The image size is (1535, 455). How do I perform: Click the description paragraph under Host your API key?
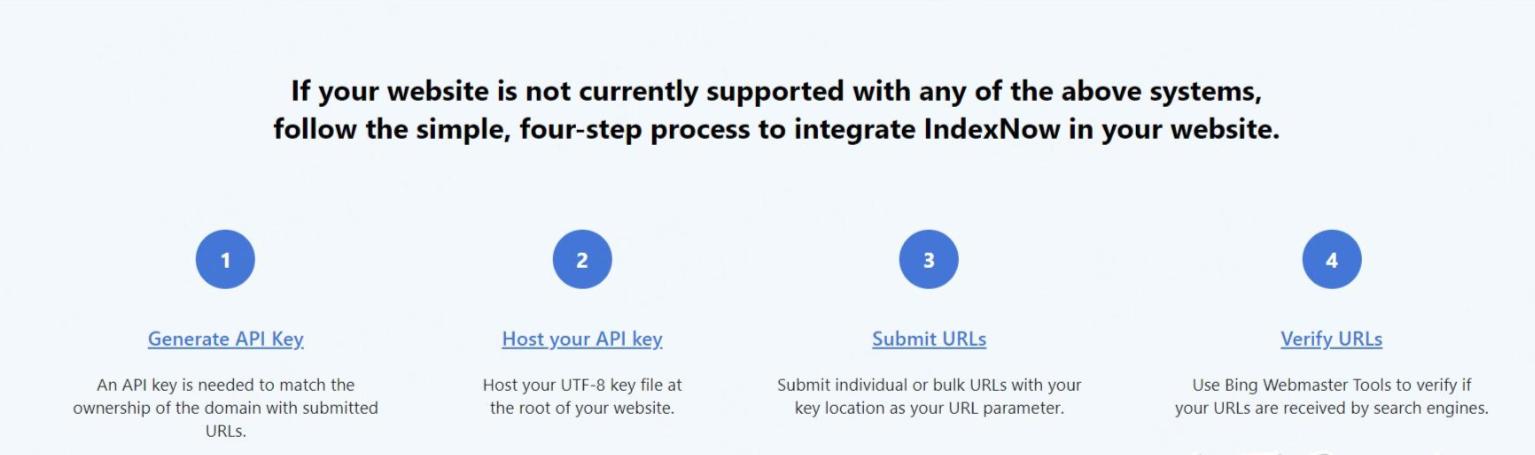pos(582,396)
